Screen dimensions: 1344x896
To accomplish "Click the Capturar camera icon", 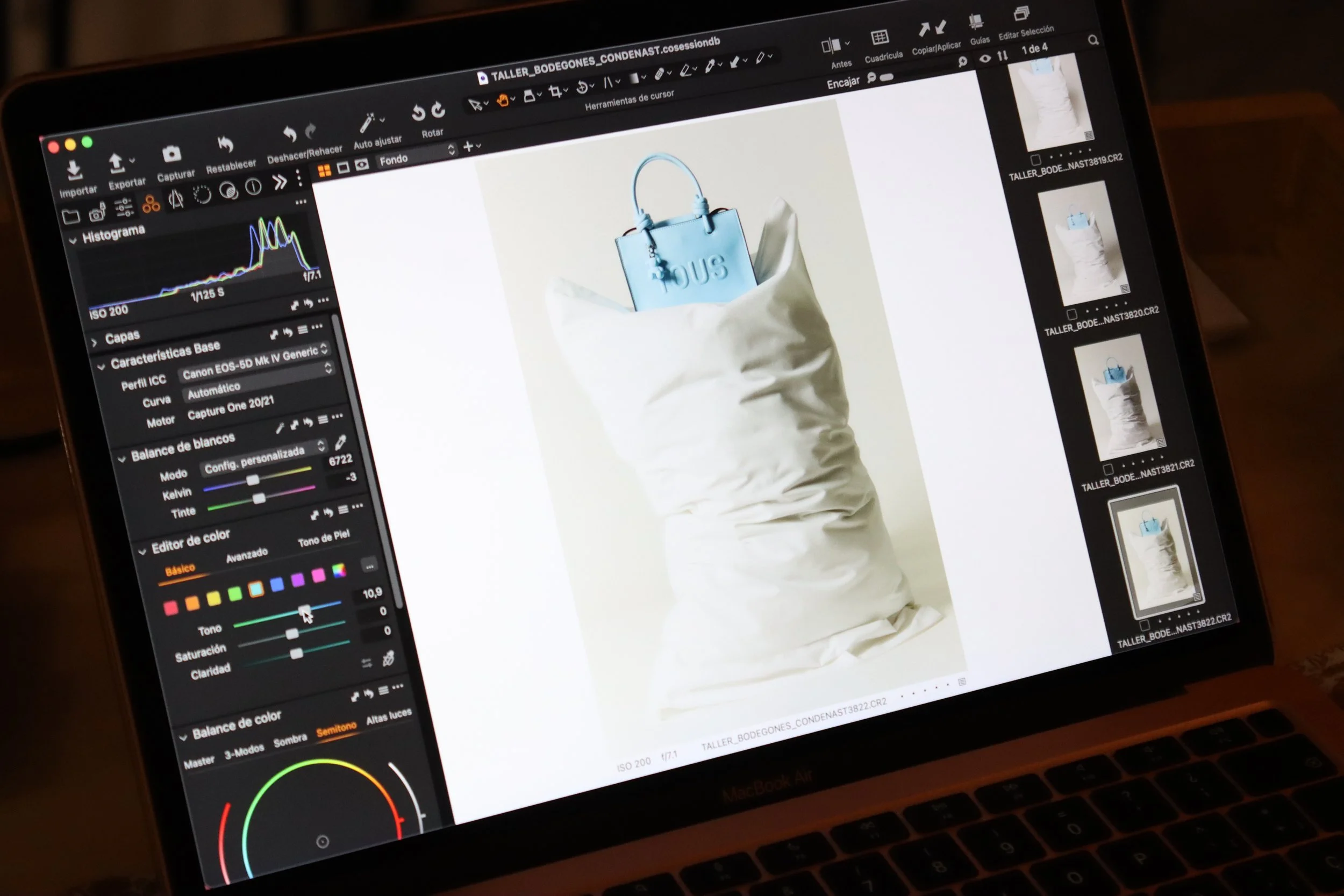I will (x=171, y=154).
